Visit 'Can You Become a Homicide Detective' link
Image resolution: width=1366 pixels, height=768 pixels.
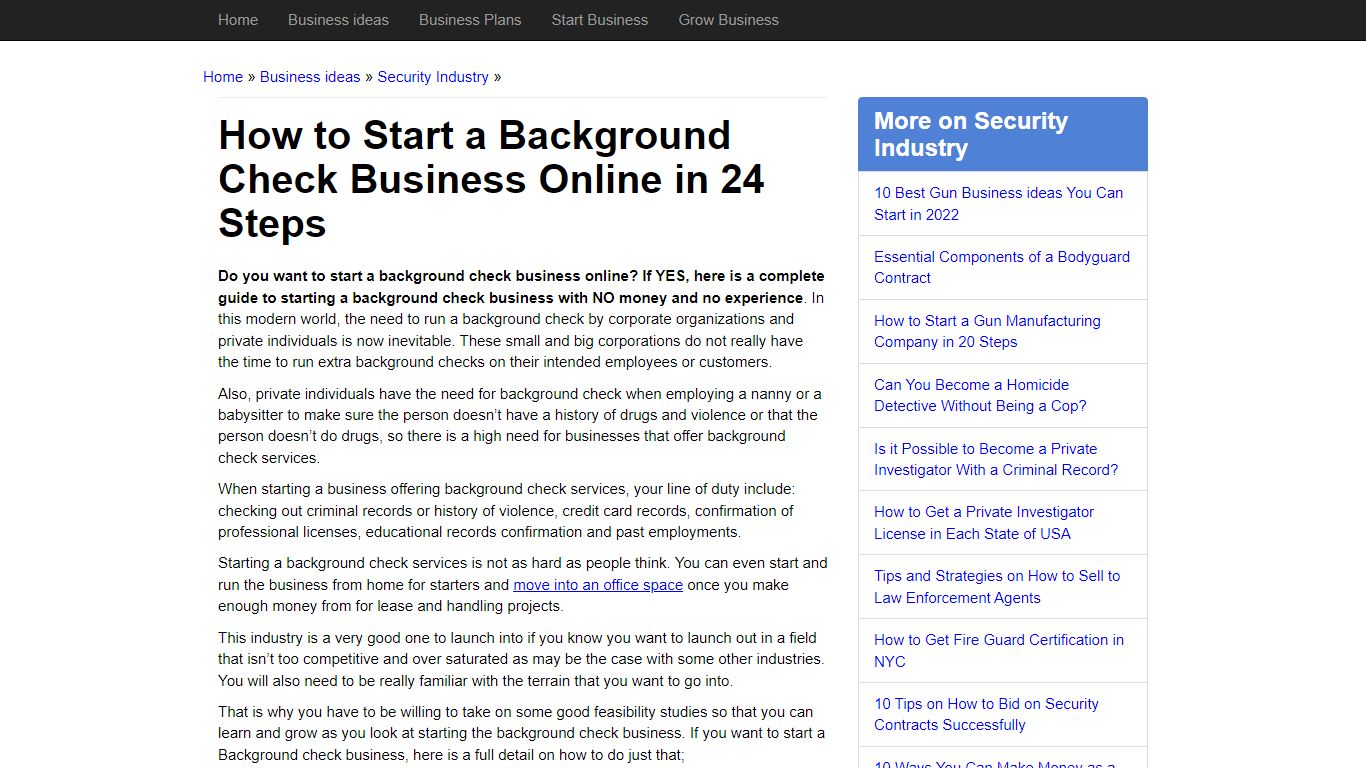(x=980, y=395)
